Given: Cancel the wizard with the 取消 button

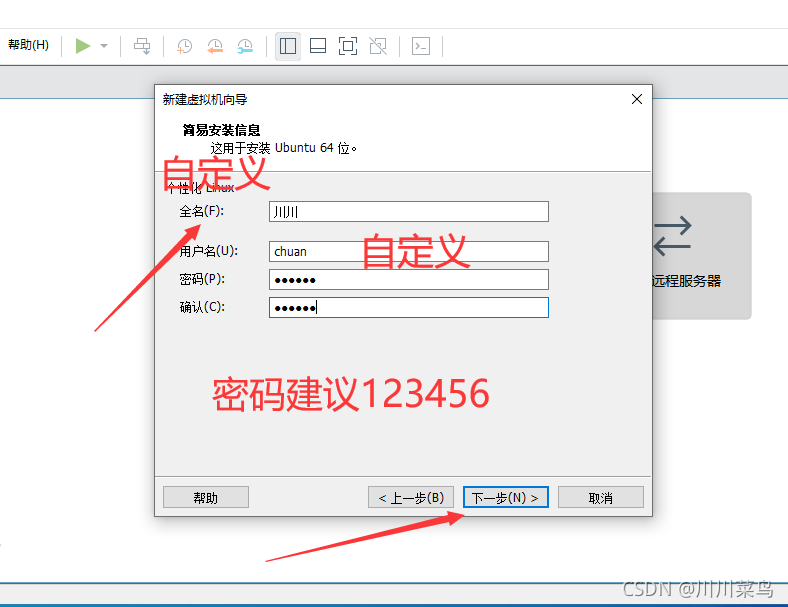Looking at the screenshot, I should (601, 497).
